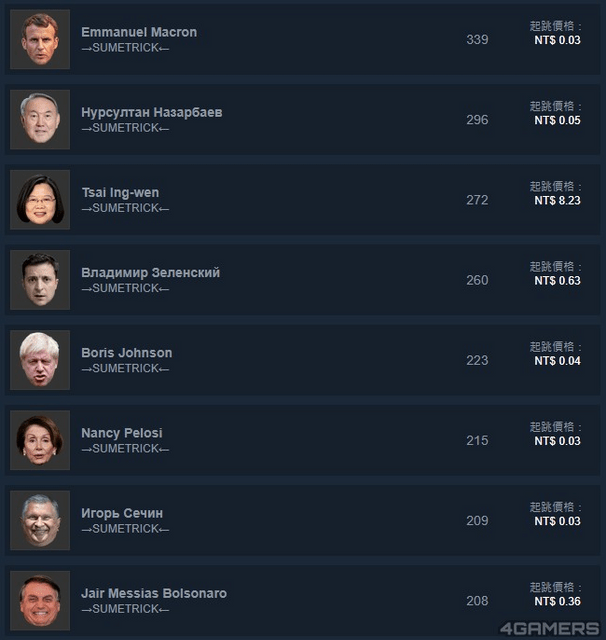Open the Nancy Pelosi item name link
The height and width of the screenshot is (640, 606).
click(122, 433)
